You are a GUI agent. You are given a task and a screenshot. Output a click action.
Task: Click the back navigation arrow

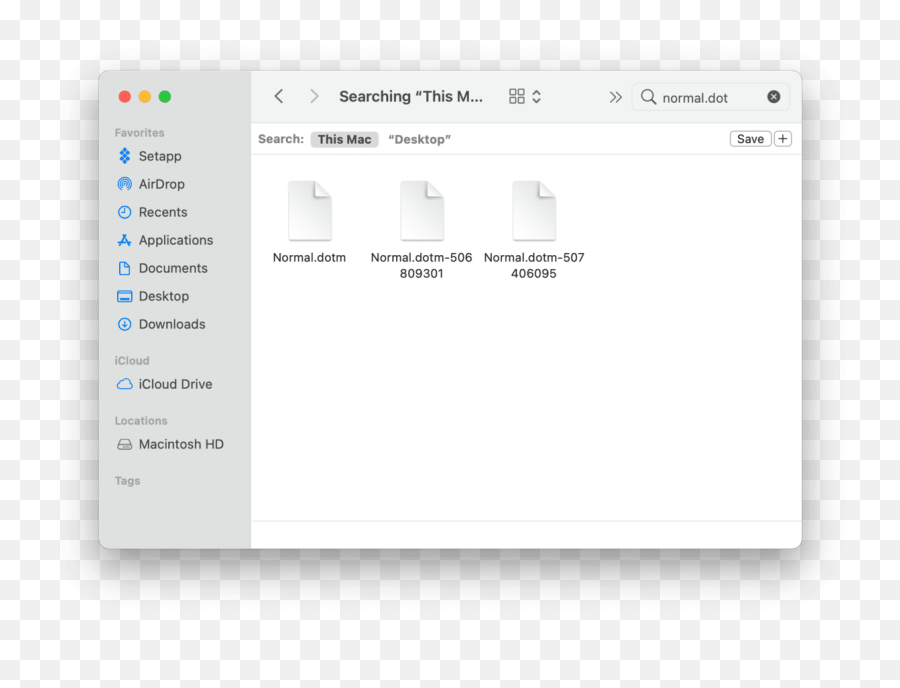click(x=279, y=96)
